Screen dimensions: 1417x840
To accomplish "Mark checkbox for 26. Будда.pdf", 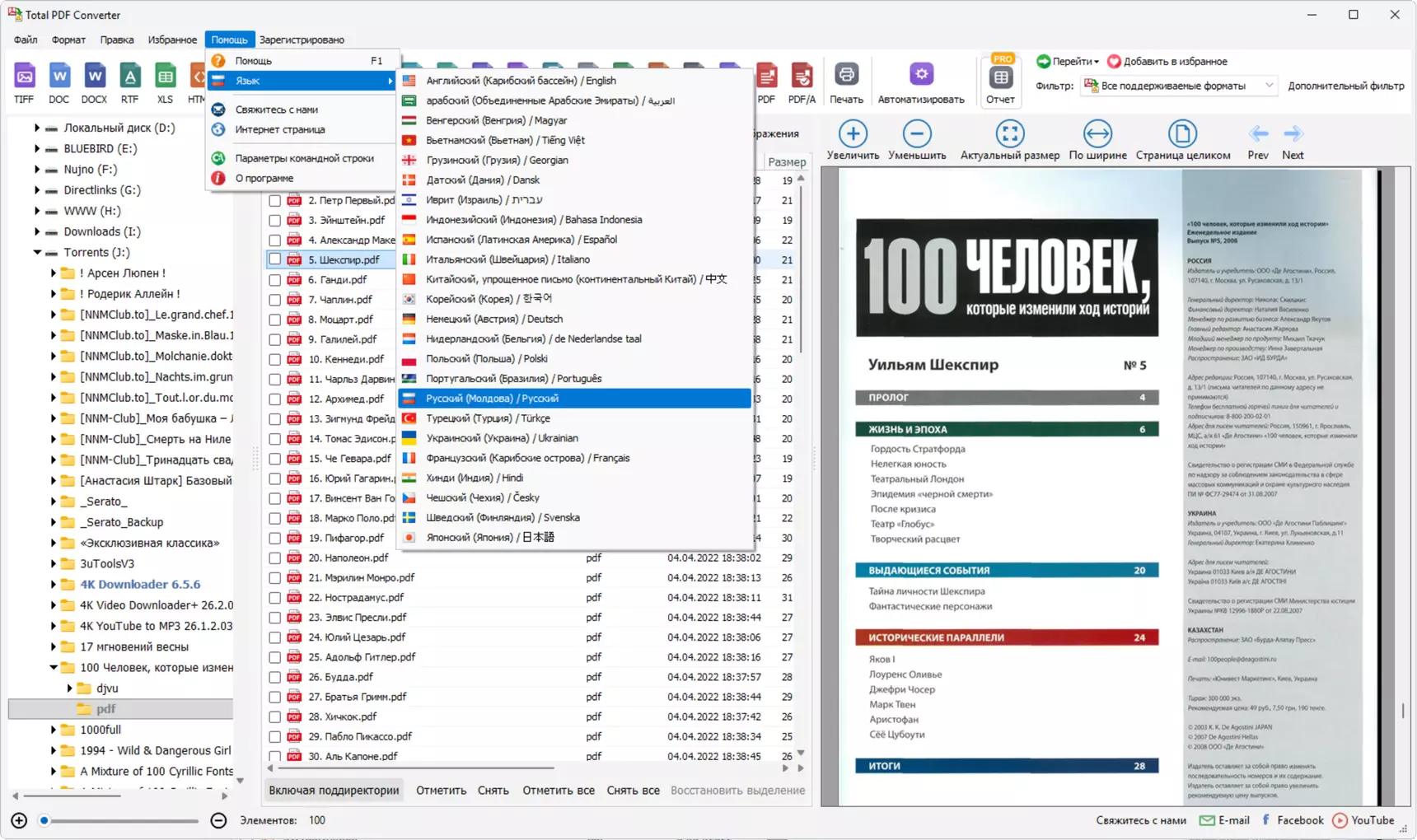I will [x=274, y=677].
